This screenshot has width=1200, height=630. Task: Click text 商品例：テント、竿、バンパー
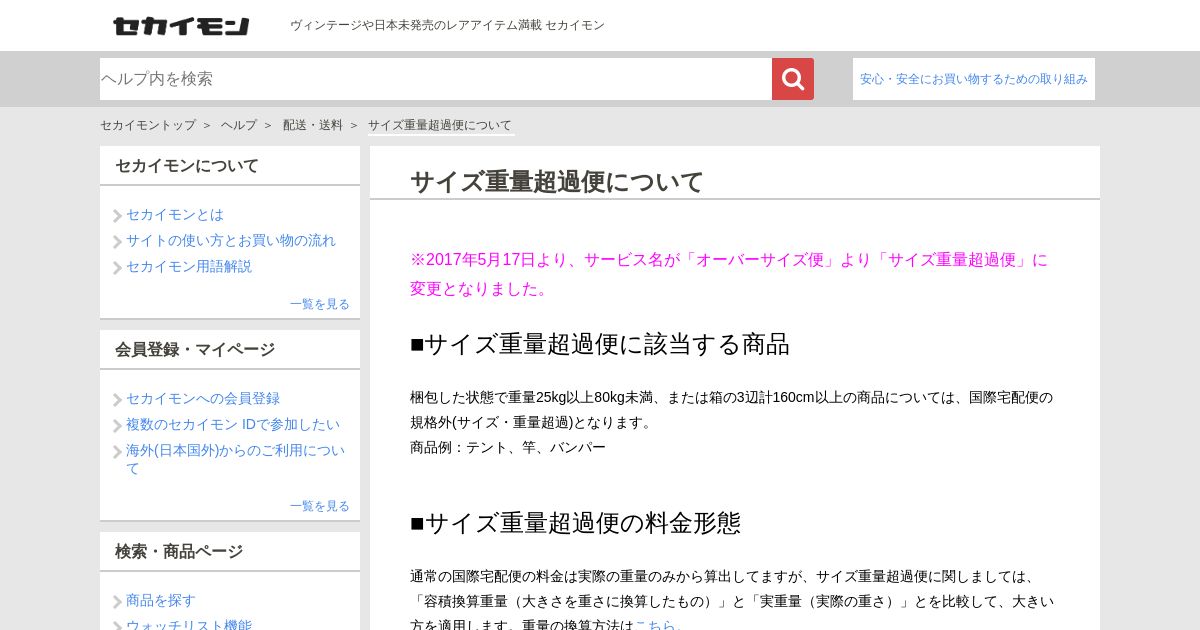[x=508, y=447]
